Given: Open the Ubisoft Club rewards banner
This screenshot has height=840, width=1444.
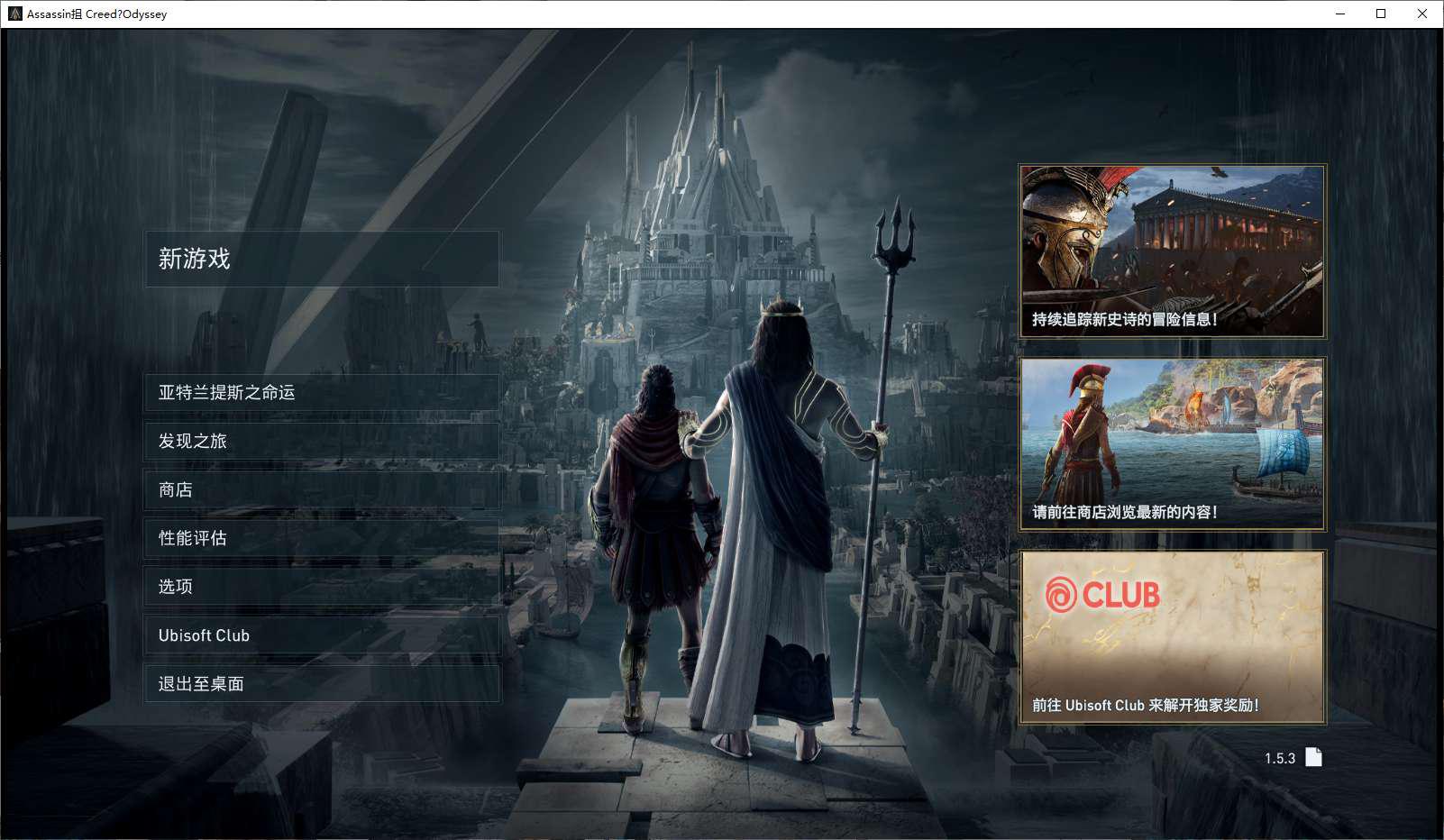Looking at the screenshot, I should 1173,637.
